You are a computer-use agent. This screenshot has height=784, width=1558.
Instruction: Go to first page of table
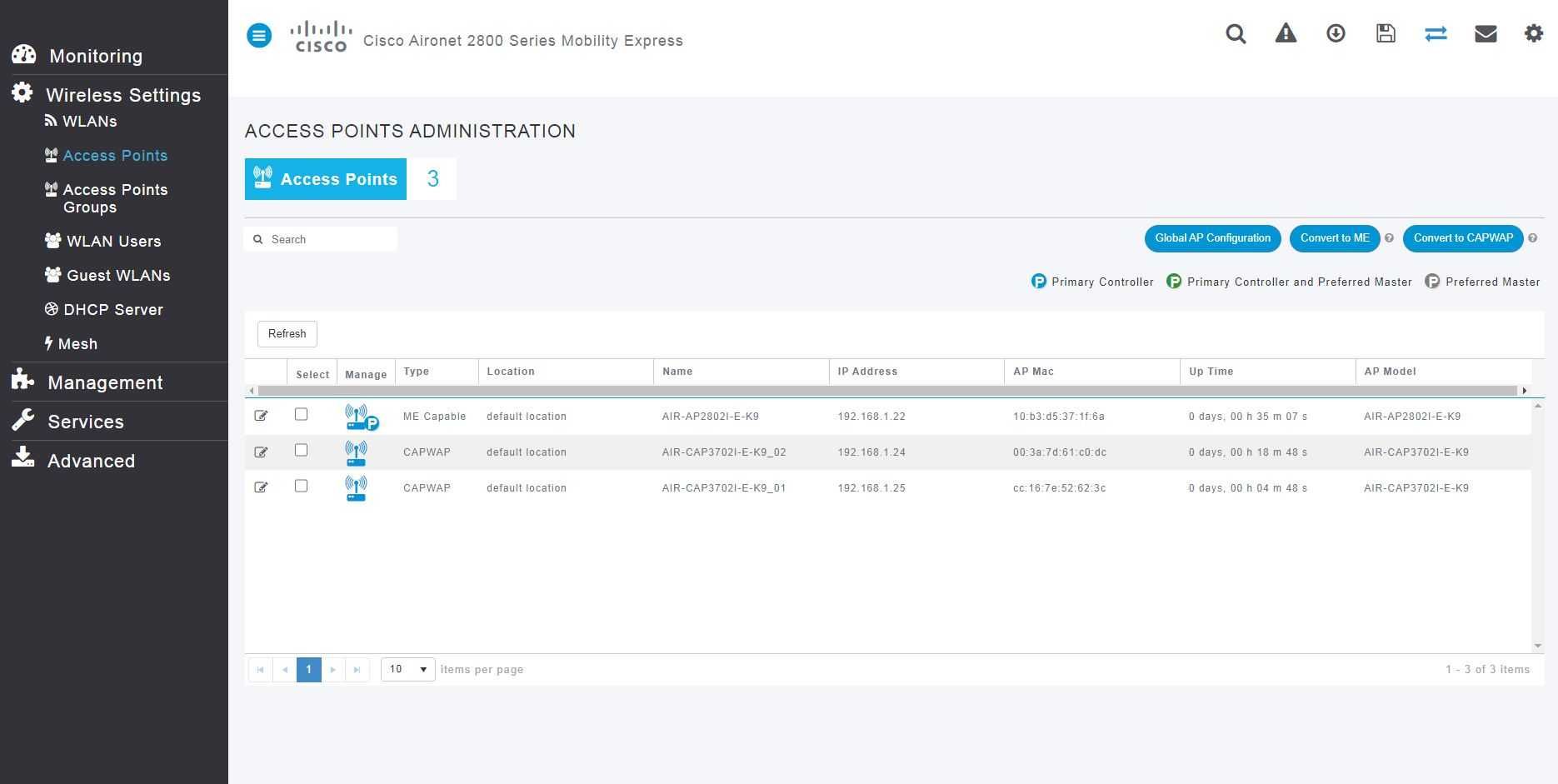(260, 669)
